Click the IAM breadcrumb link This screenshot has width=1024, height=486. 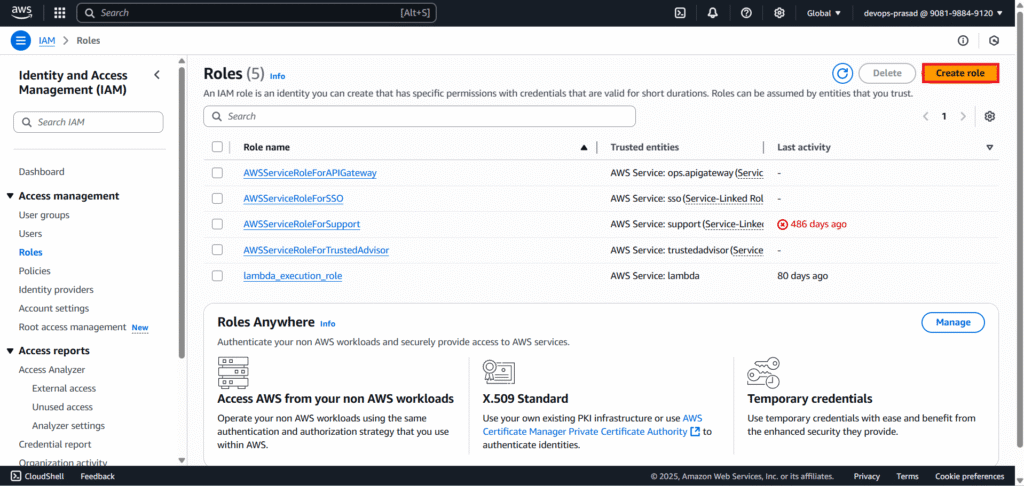point(47,40)
